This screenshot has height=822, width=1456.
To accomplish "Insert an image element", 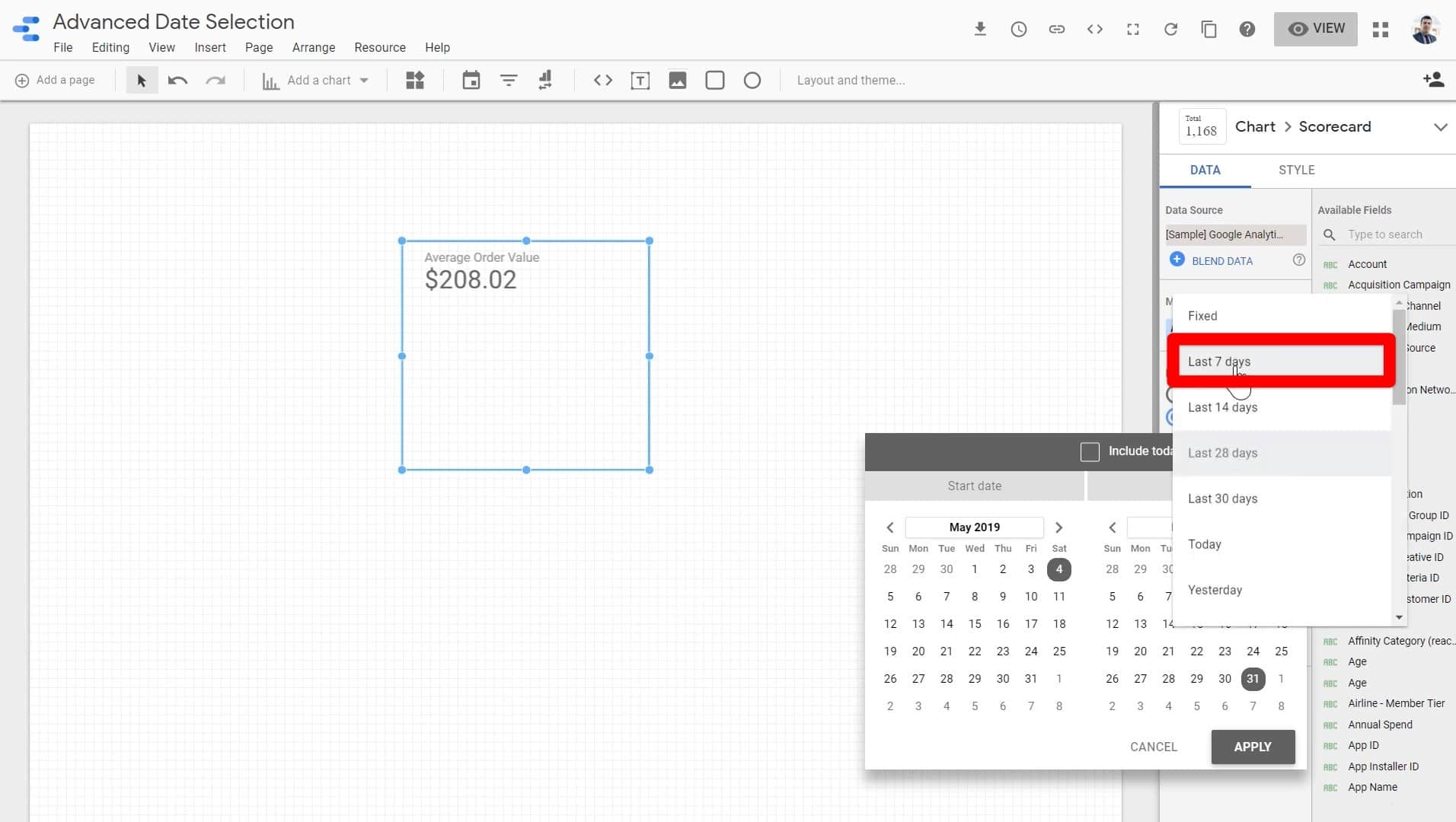I will pyautogui.click(x=678, y=80).
